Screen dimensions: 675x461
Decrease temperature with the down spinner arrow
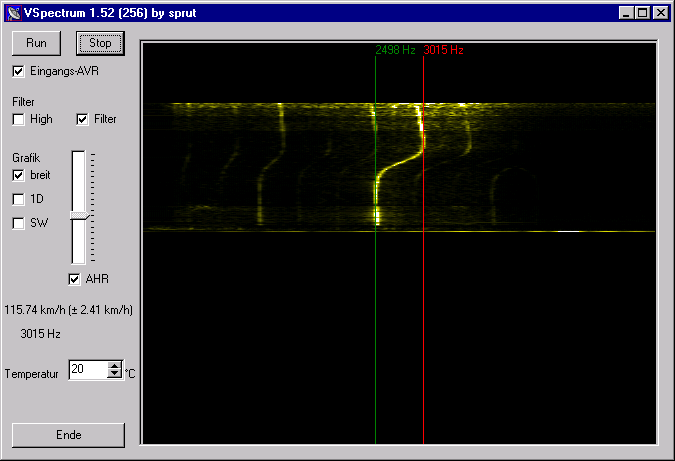coord(114,375)
